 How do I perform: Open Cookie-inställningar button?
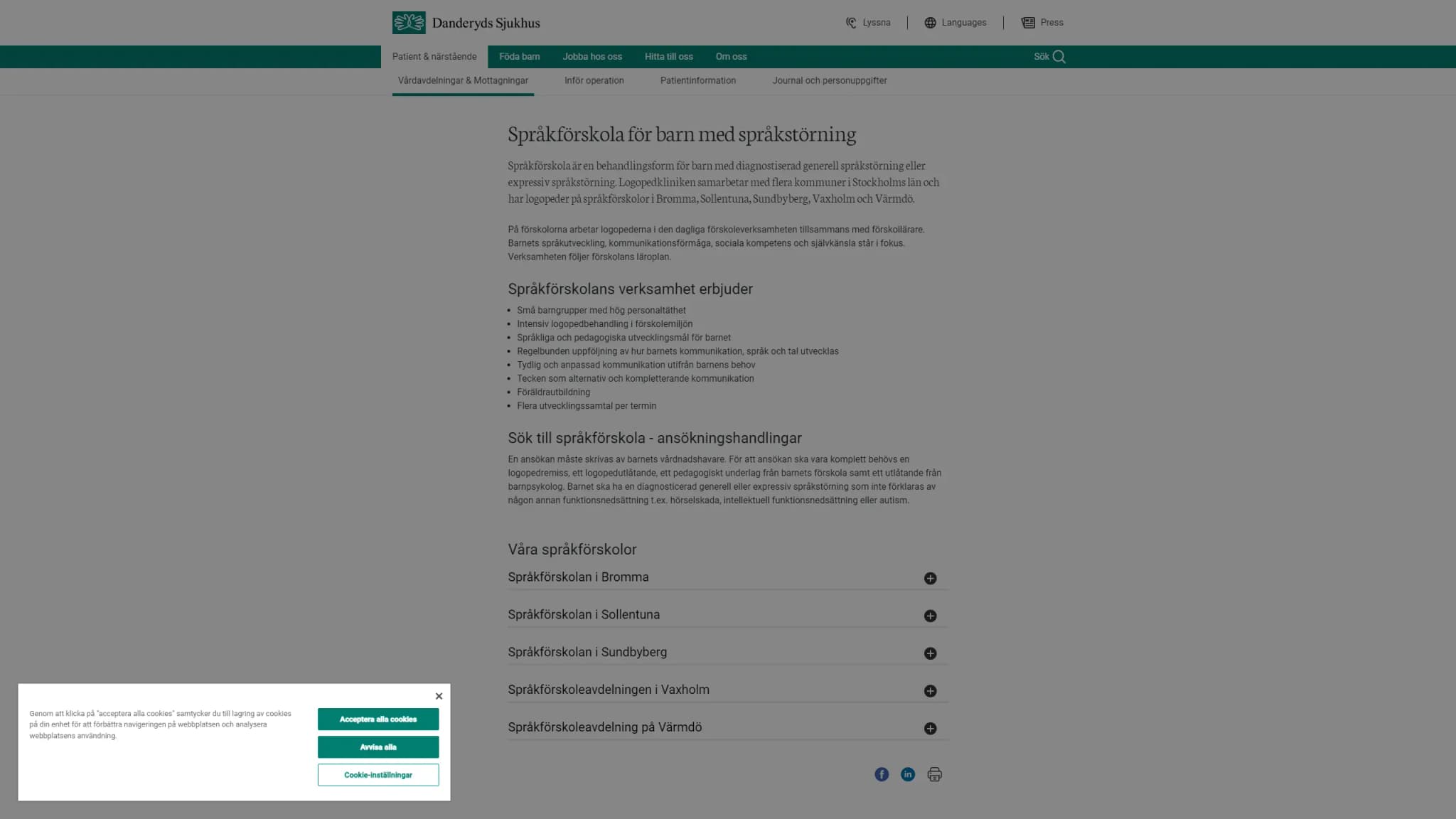point(378,775)
